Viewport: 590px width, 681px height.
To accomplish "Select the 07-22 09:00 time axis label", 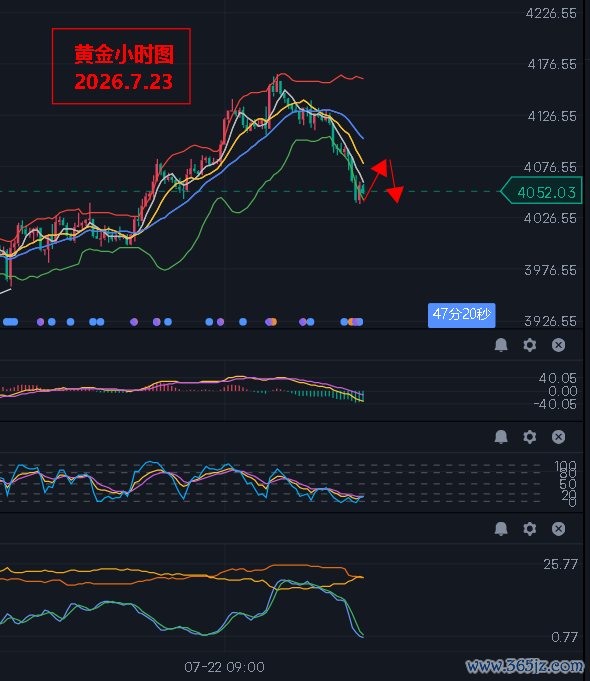I will (224, 667).
